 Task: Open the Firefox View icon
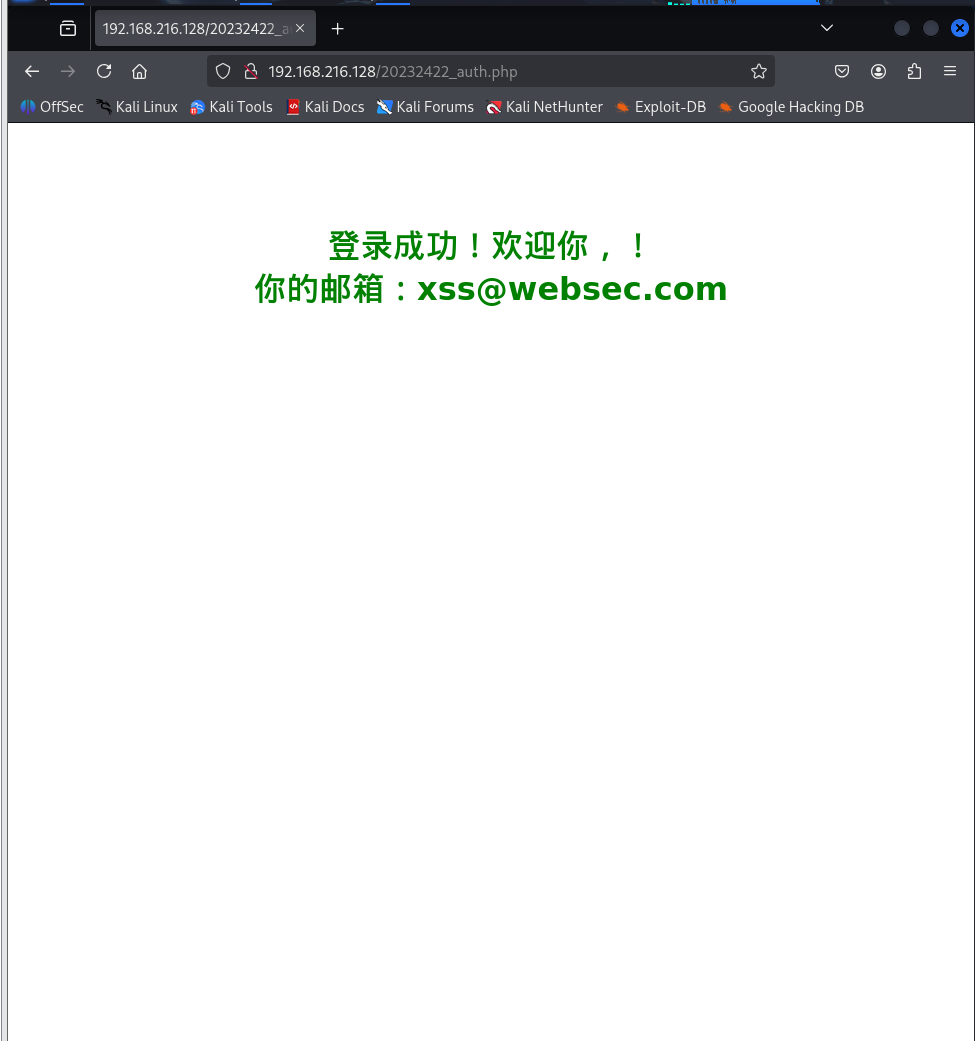click(68, 29)
